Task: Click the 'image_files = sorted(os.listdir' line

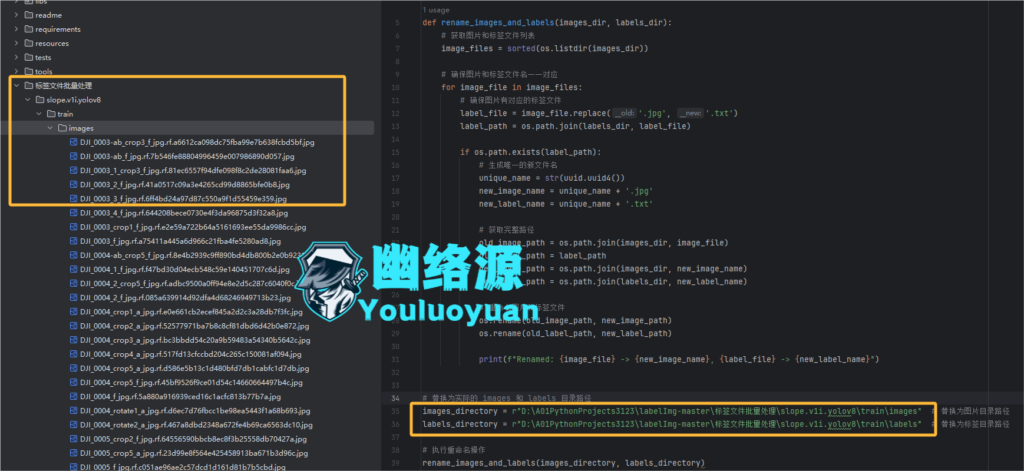Action: coord(544,48)
